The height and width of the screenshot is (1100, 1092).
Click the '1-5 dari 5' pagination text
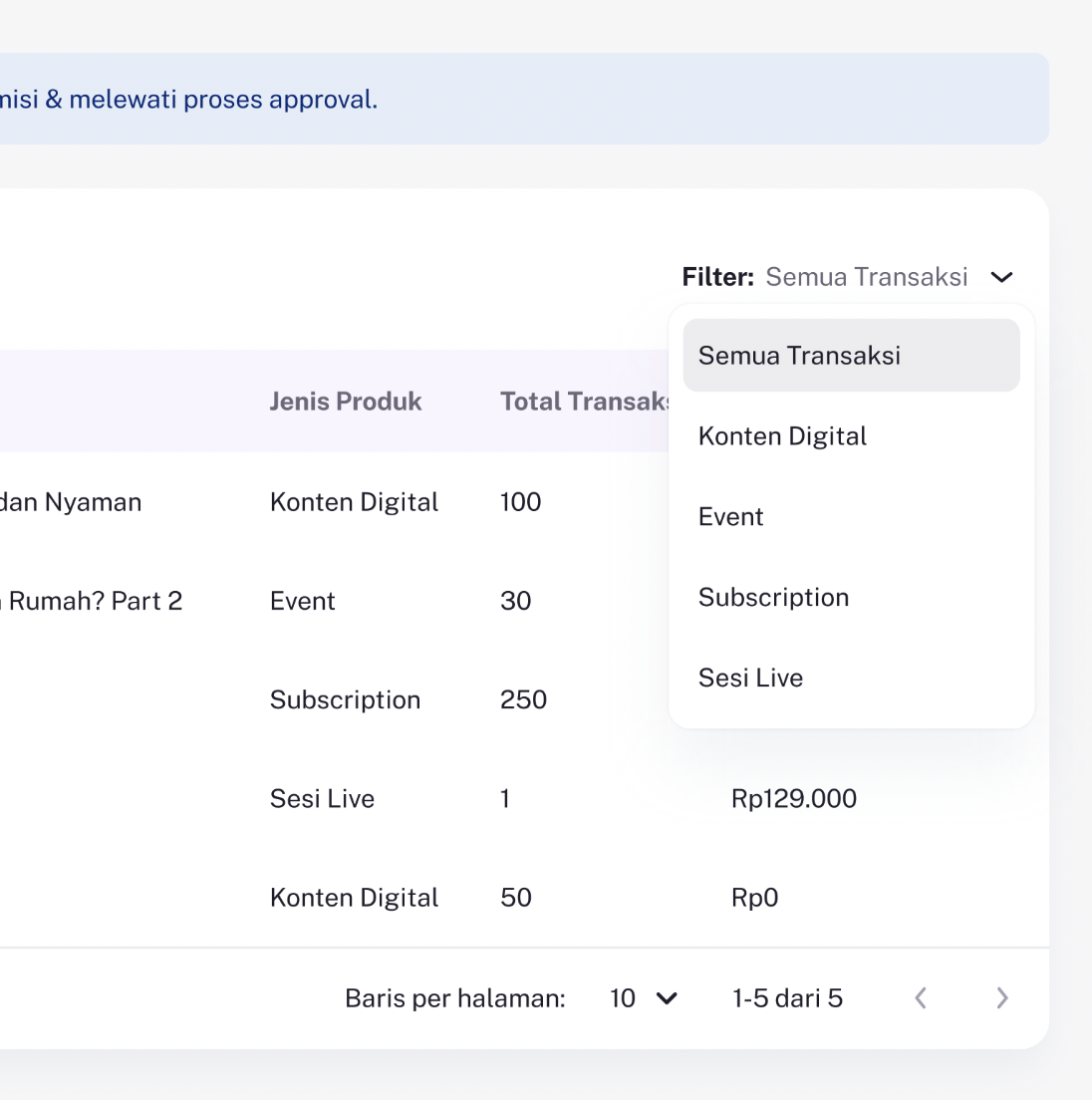[787, 998]
